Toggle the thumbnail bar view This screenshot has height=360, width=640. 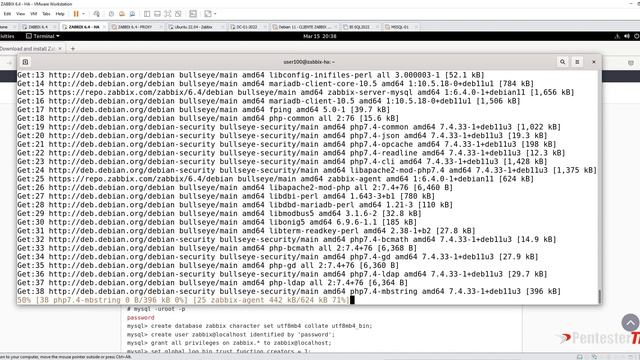coord(157,13)
